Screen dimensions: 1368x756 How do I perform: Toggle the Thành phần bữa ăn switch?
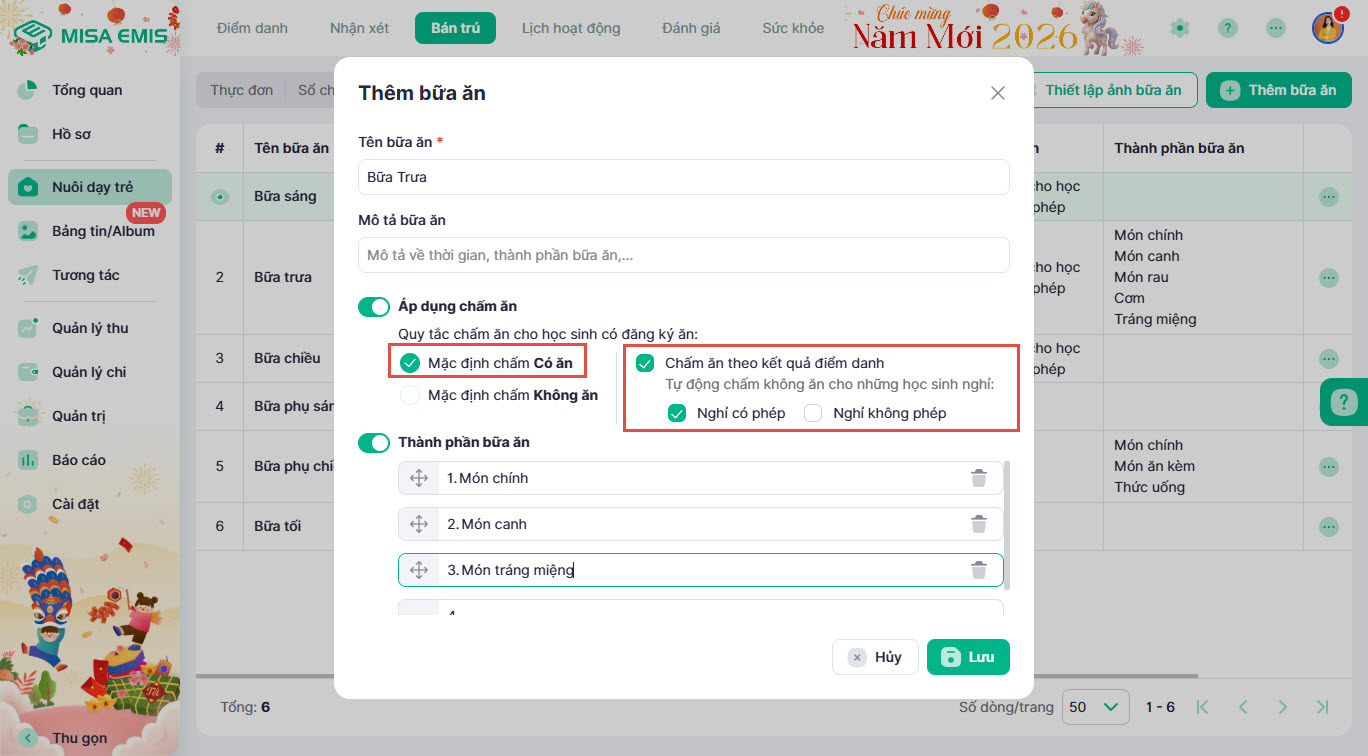[x=374, y=442]
